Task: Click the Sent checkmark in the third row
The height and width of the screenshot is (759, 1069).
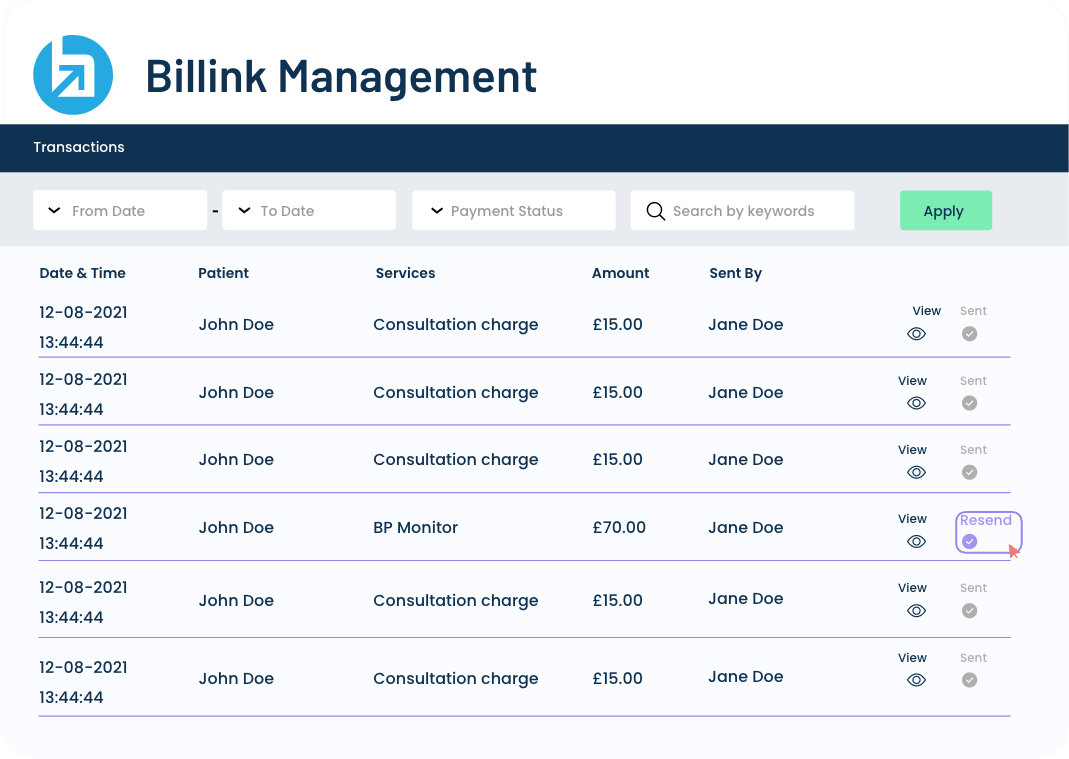Action: click(969, 472)
